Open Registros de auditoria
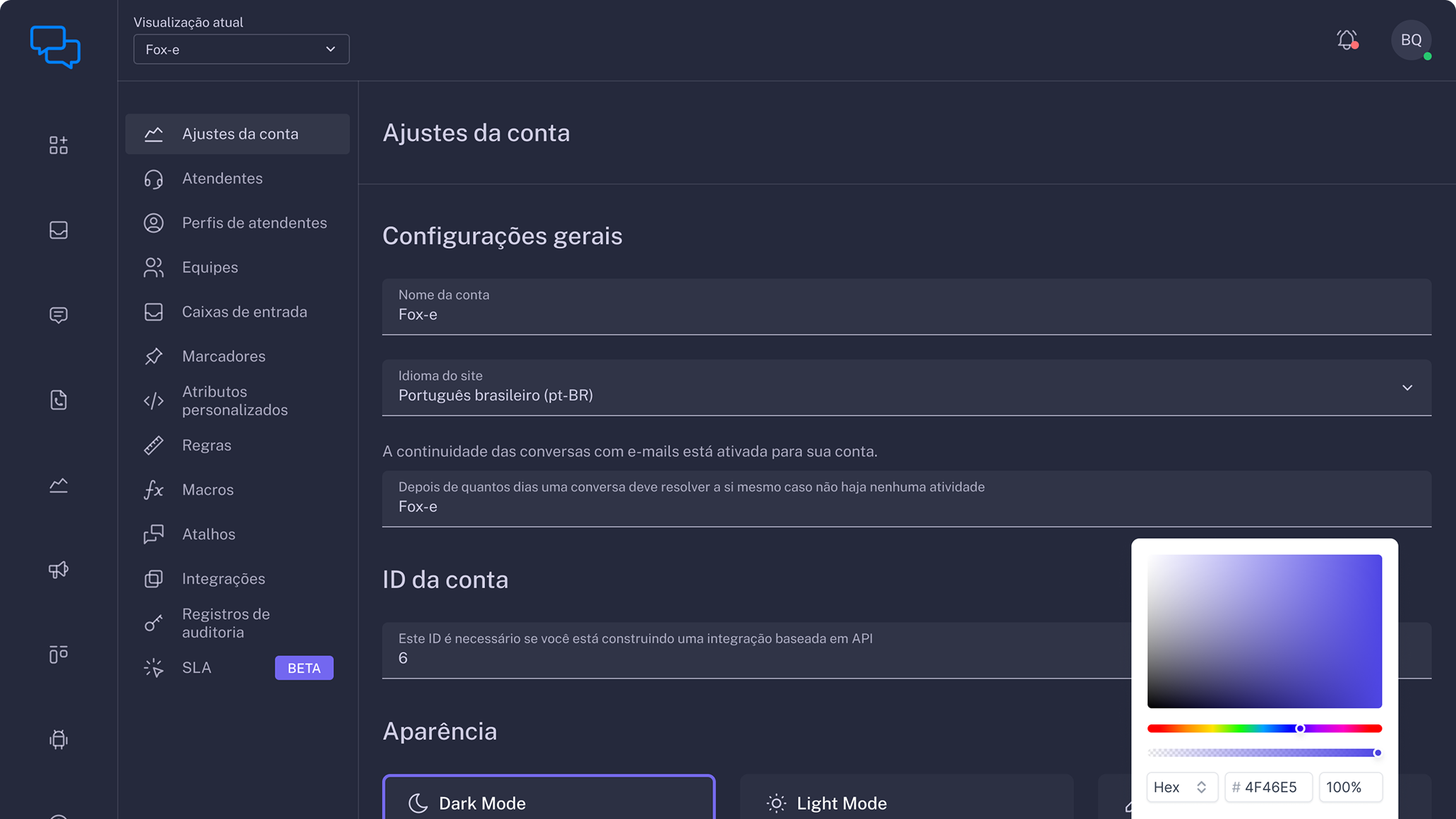 coord(226,623)
